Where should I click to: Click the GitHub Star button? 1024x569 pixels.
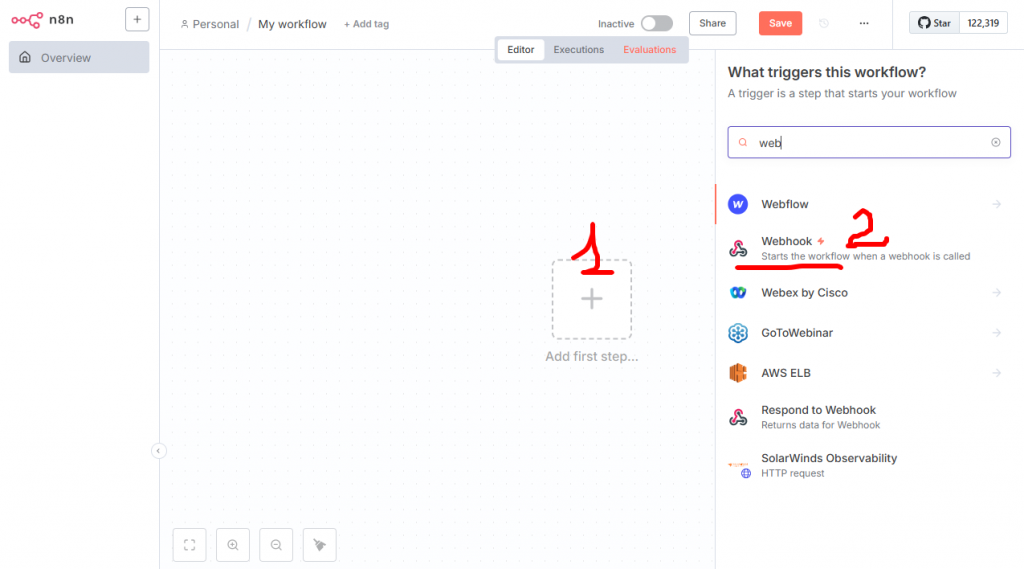[x=935, y=23]
